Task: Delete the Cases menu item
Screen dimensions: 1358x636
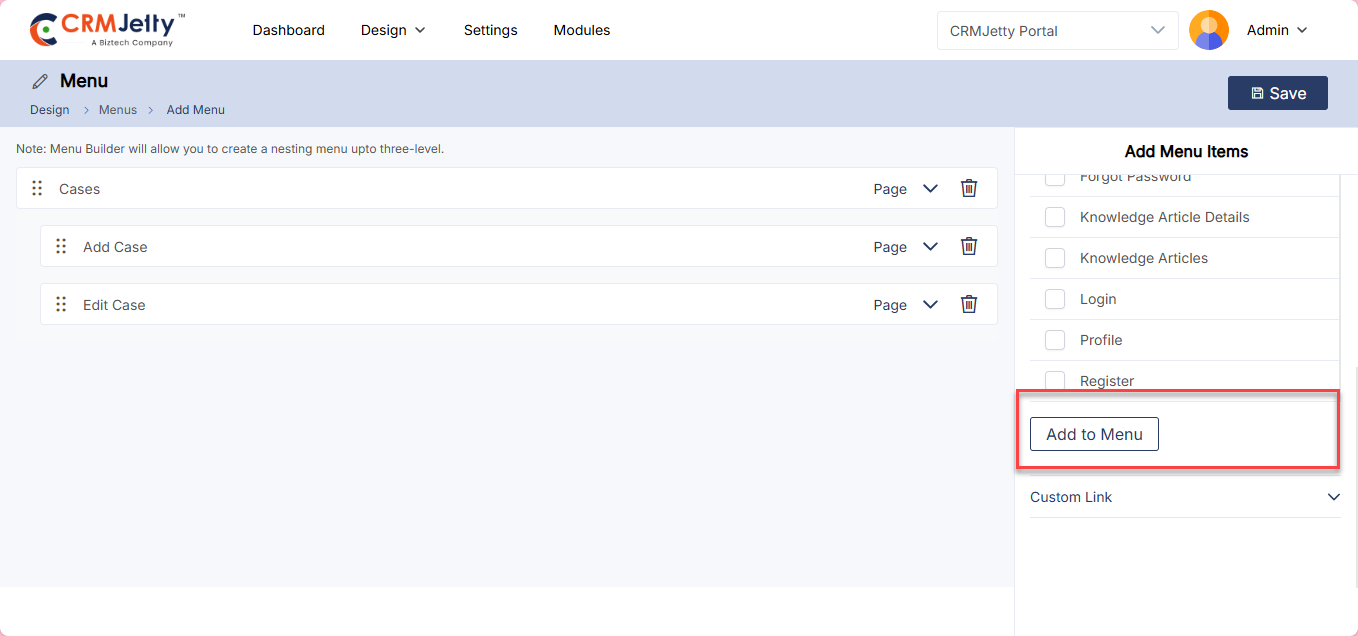Action: [x=968, y=188]
